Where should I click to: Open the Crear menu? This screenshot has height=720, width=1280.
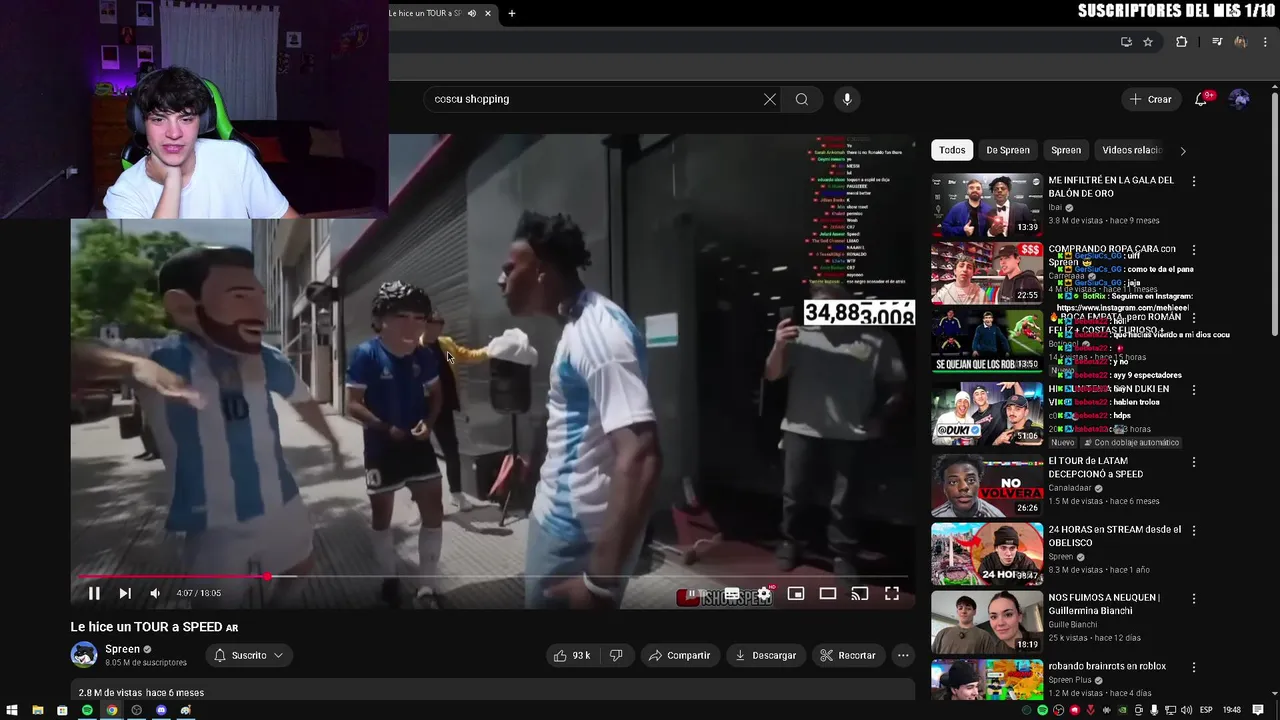pyautogui.click(x=1150, y=99)
